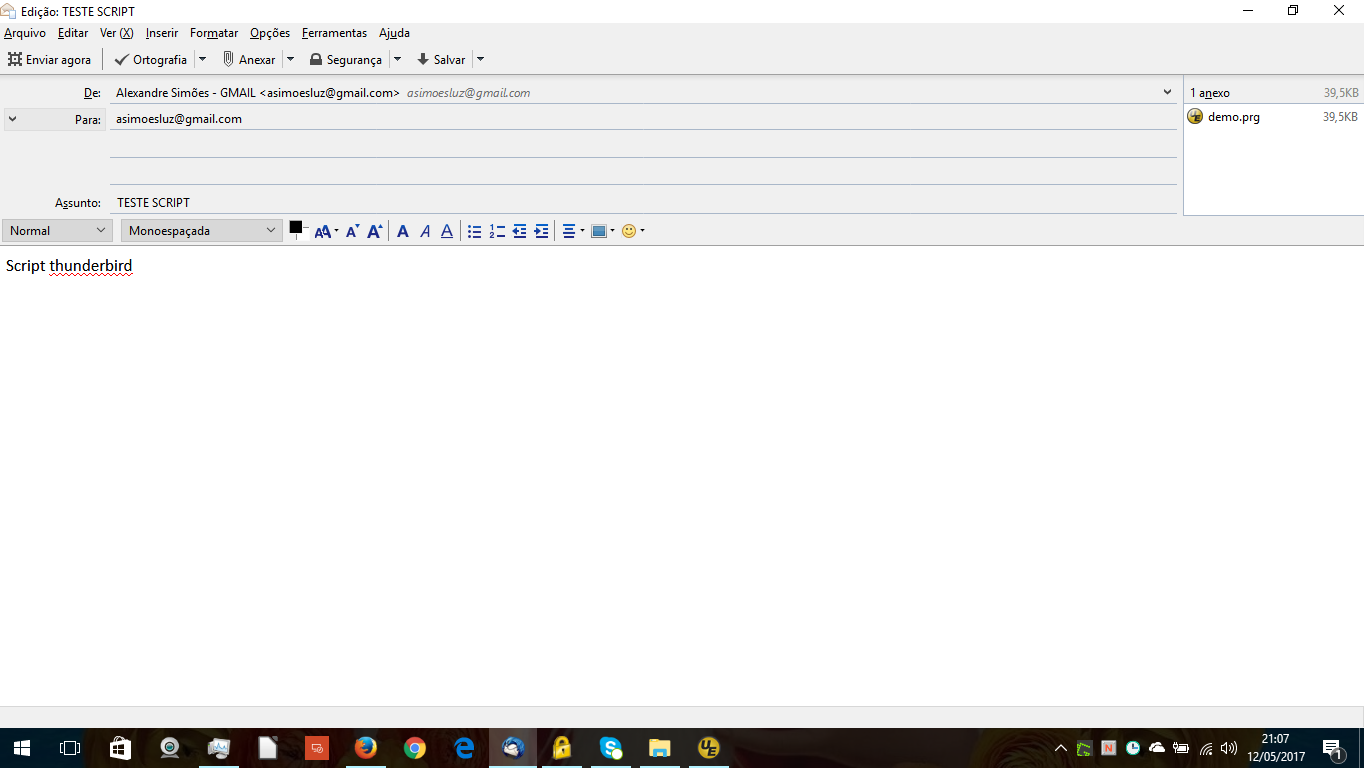Open the Ajuda menu
The image size is (1364, 768).
(x=394, y=33)
